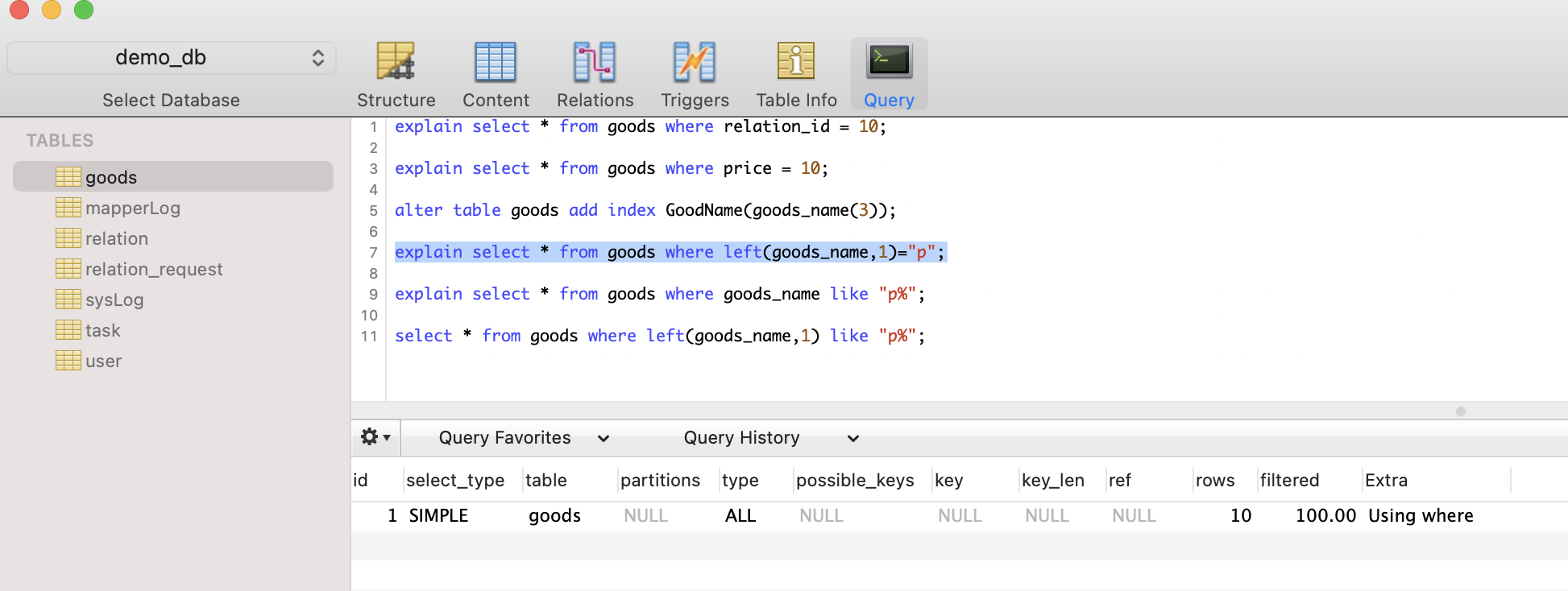Click the NULL possible_keys cell
The image size is (1568, 591).
821,515
